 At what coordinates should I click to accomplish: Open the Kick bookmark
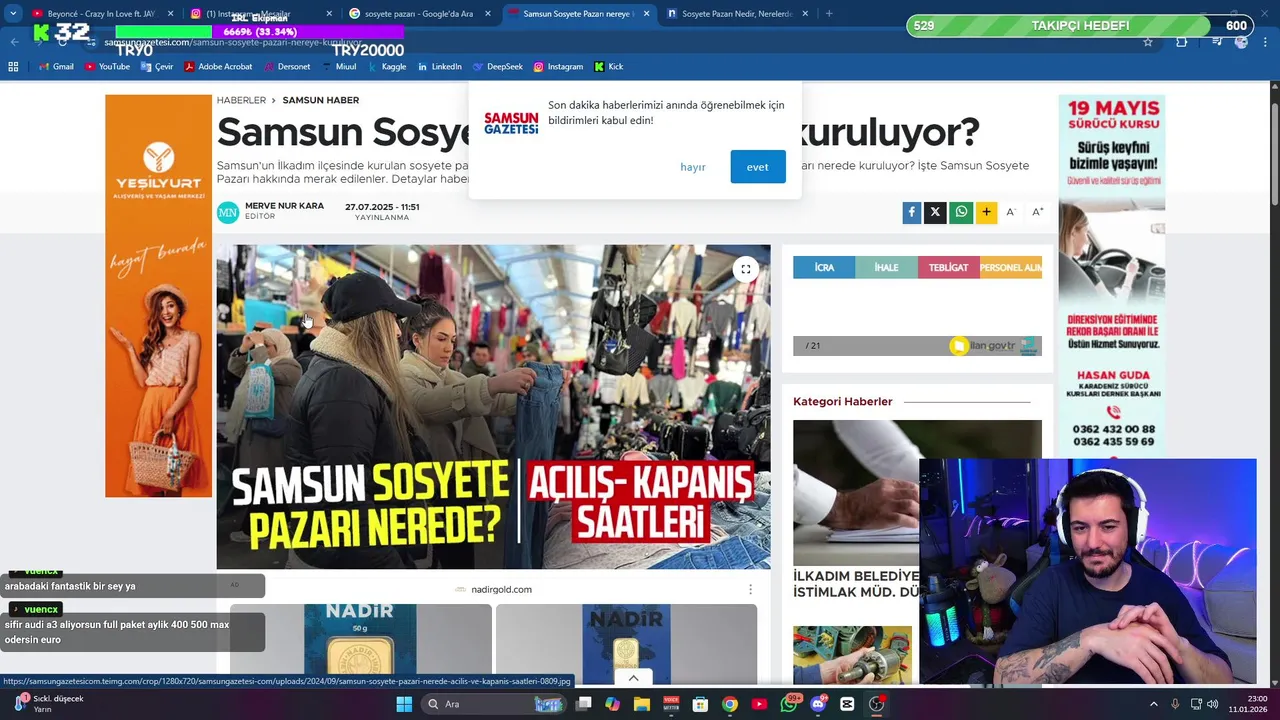[608, 67]
